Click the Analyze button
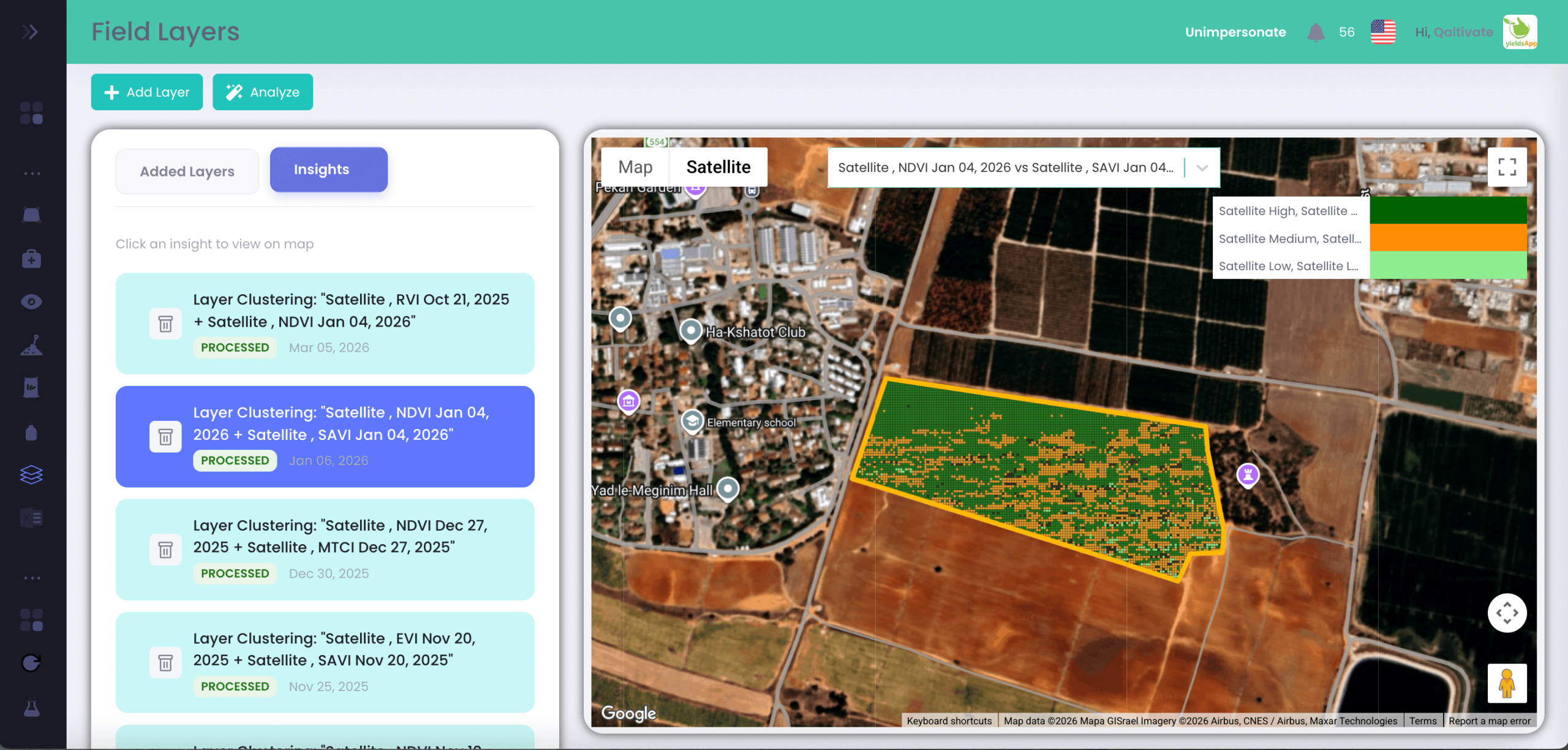Image resolution: width=1568 pixels, height=750 pixels. pyautogui.click(x=263, y=92)
